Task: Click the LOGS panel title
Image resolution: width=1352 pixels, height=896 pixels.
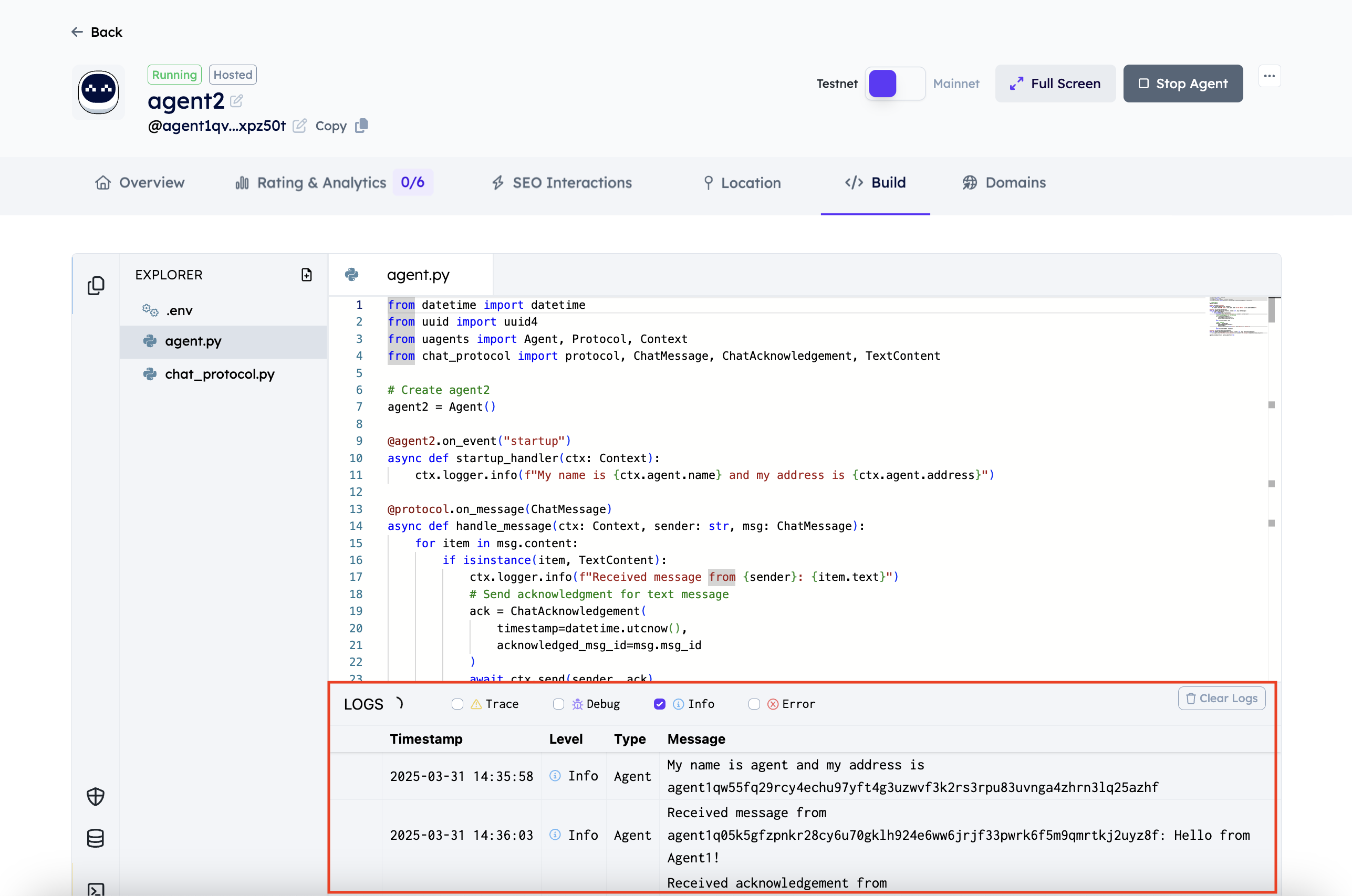Action: 363,705
